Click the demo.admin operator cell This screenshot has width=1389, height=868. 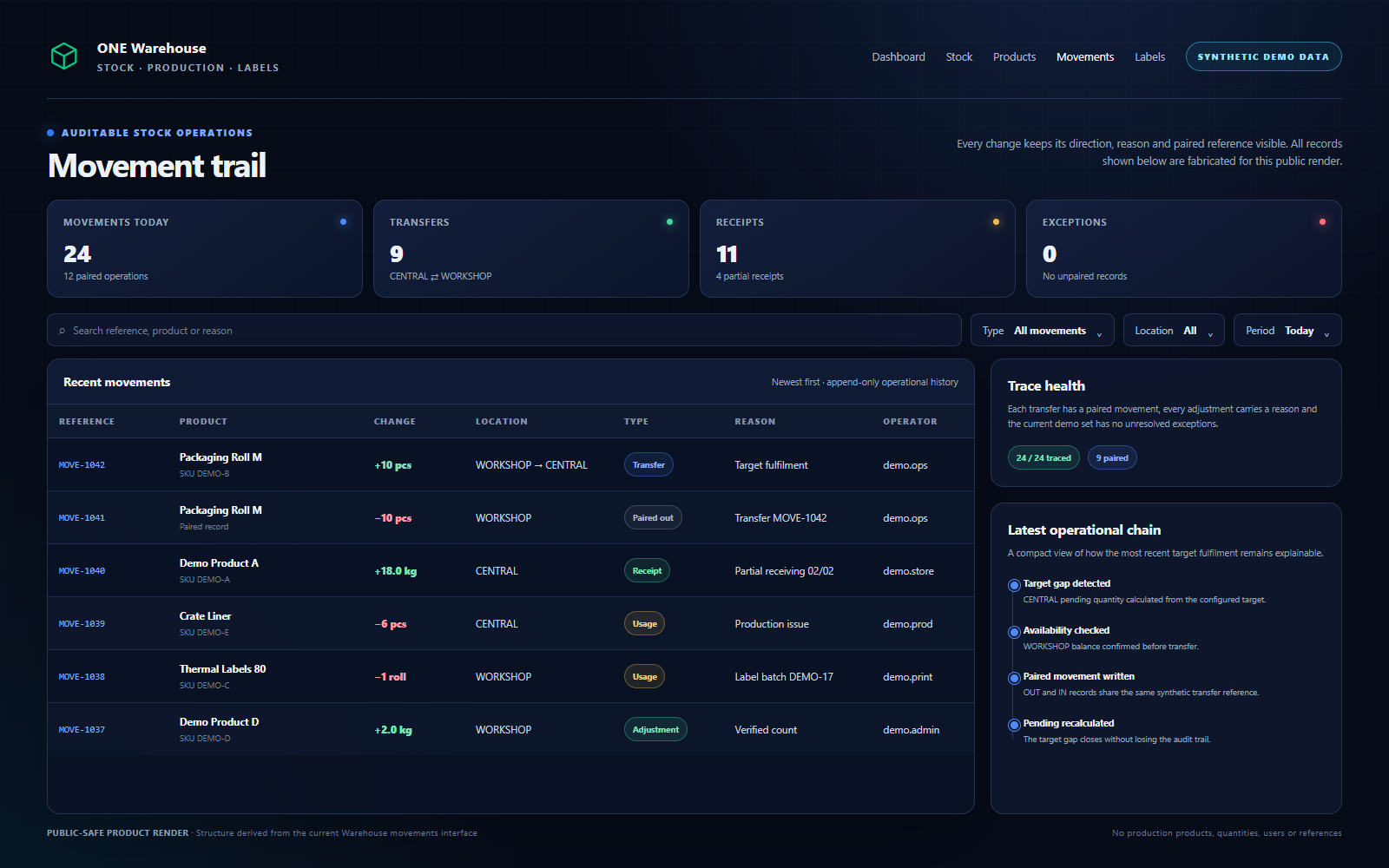pyautogui.click(x=911, y=730)
